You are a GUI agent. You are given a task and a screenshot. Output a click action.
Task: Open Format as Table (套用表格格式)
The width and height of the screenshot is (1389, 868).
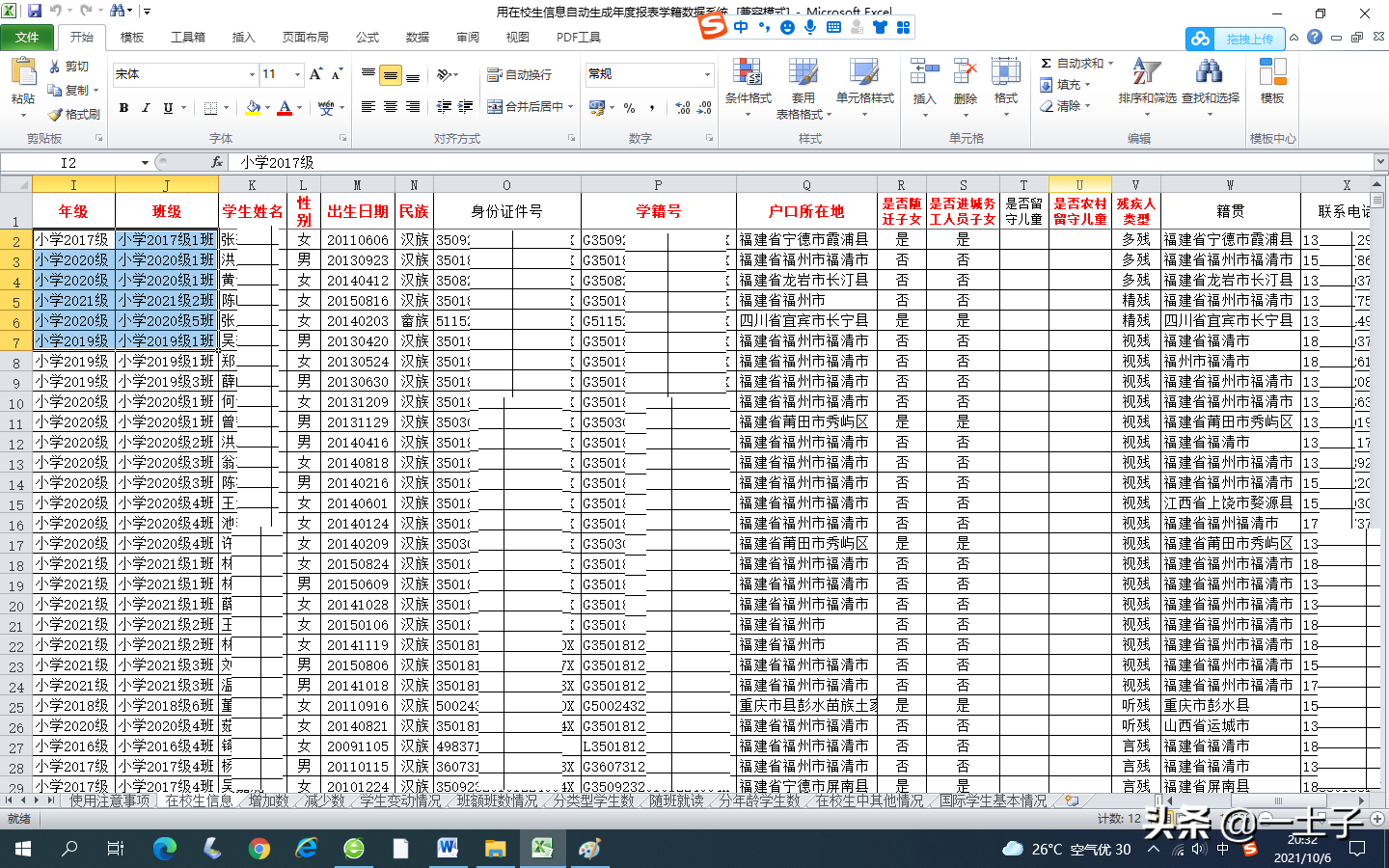click(803, 88)
